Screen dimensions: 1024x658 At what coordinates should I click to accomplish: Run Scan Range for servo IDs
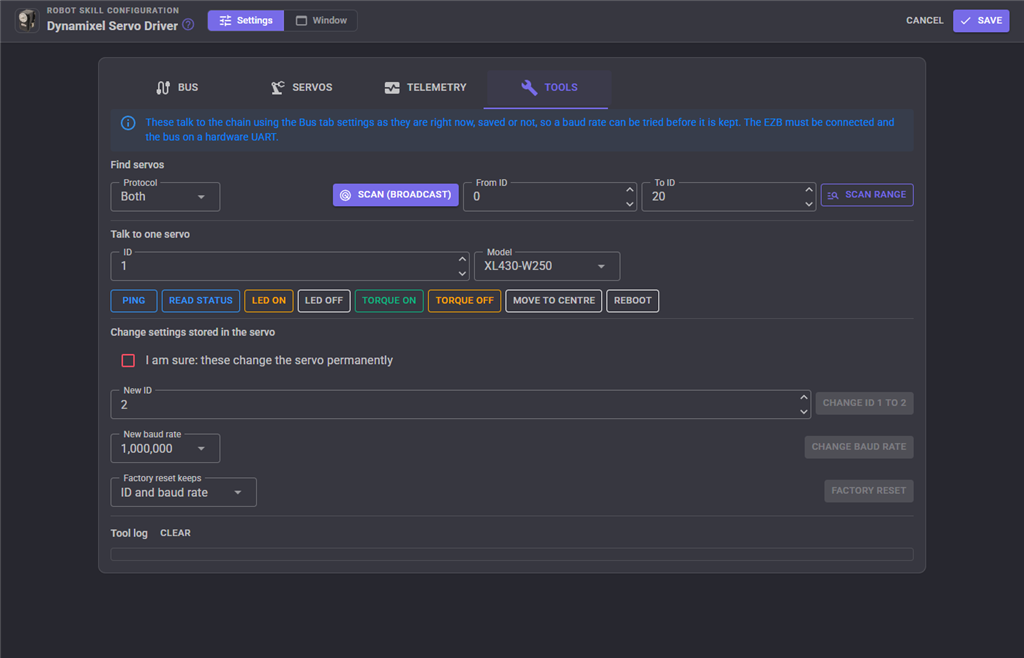(867, 195)
